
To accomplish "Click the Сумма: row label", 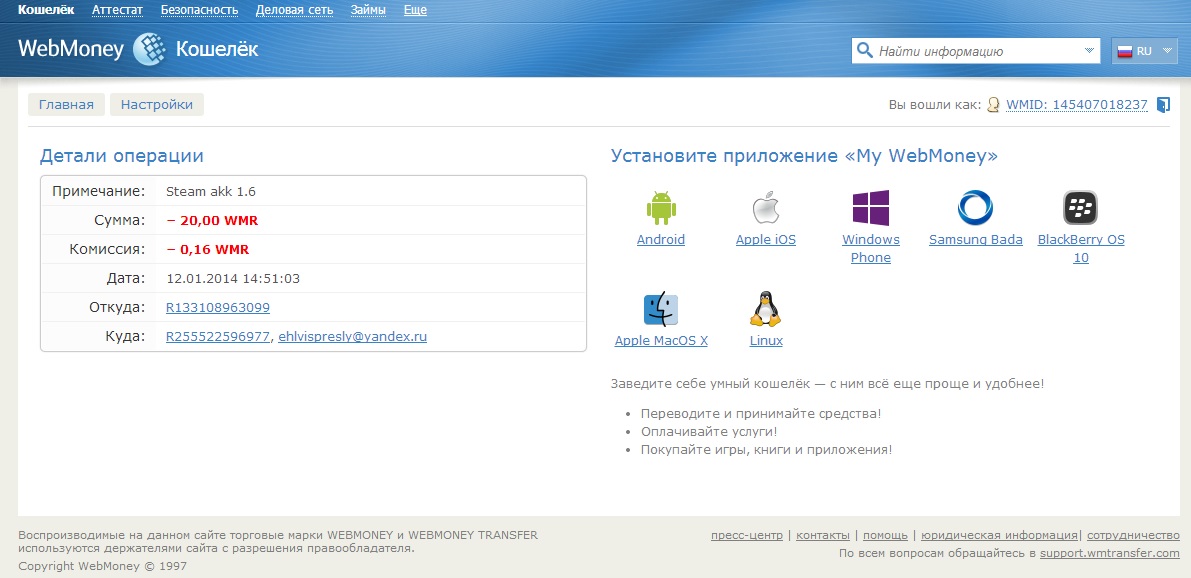I will coord(117,220).
